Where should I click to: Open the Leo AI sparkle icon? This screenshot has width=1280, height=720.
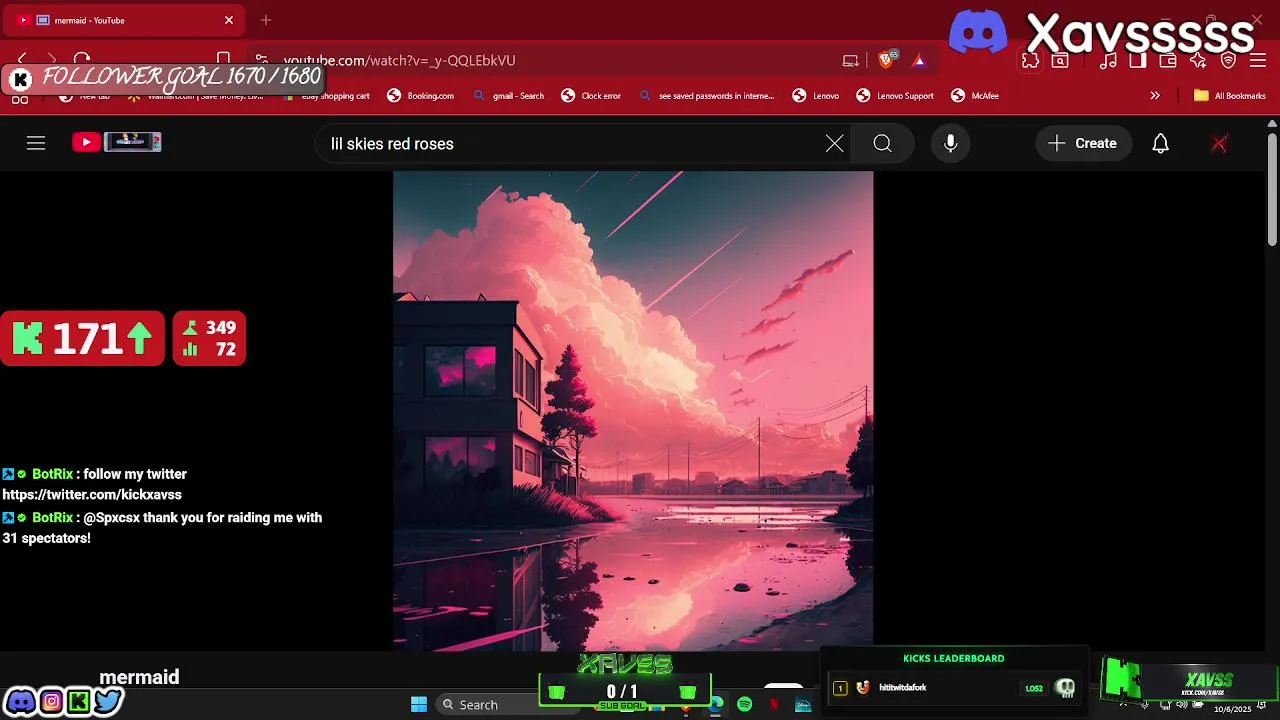click(1198, 61)
